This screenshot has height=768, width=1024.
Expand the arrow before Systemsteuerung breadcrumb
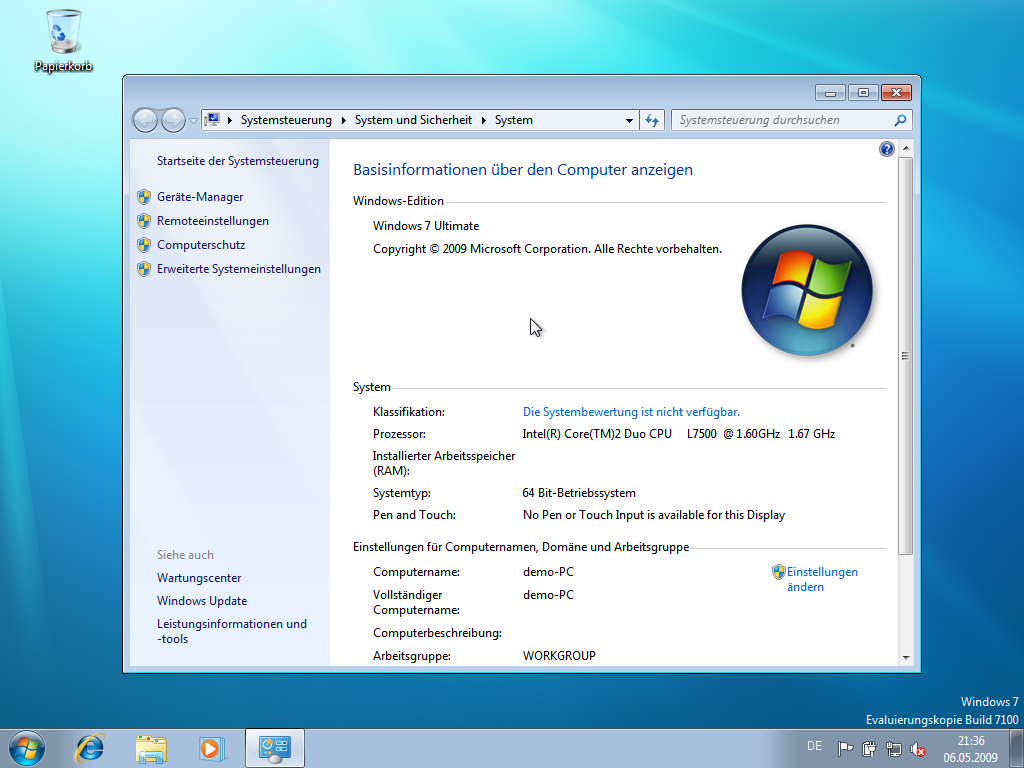tap(230, 120)
